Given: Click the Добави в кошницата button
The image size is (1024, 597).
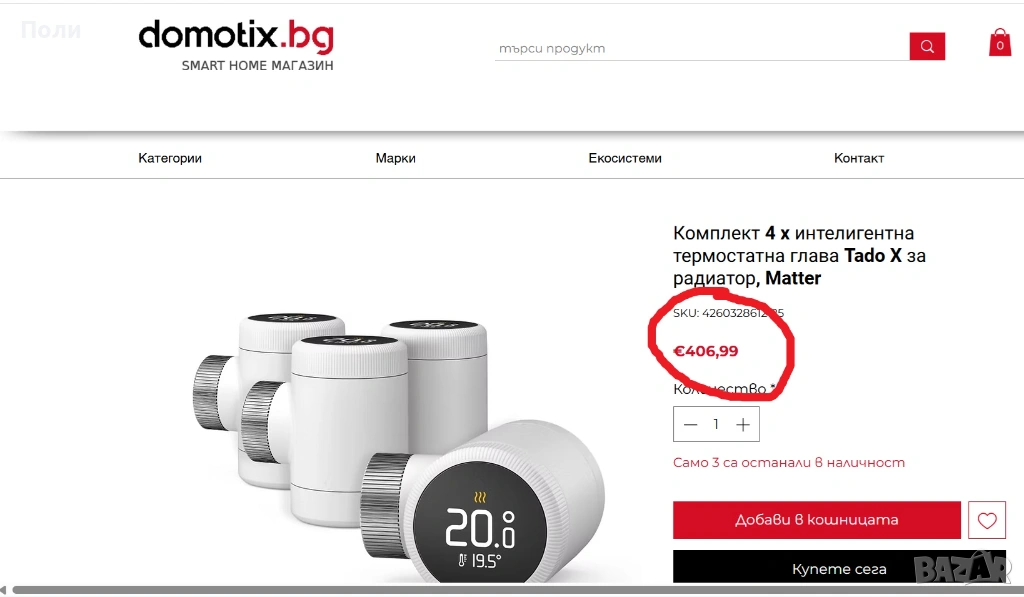Looking at the screenshot, I should pos(817,520).
